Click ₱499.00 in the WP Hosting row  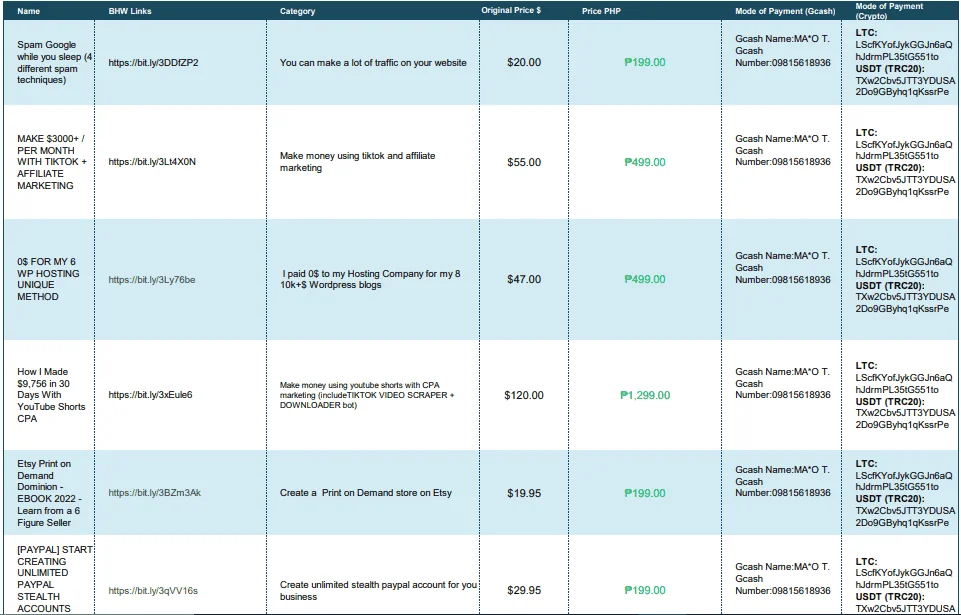645,280
